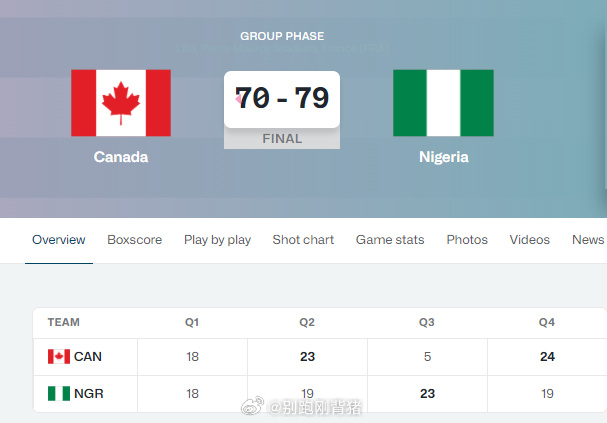The width and height of the screenshot is (607, 423).
Task: Open the Videos tab
Action: click(x=530, y=240)
